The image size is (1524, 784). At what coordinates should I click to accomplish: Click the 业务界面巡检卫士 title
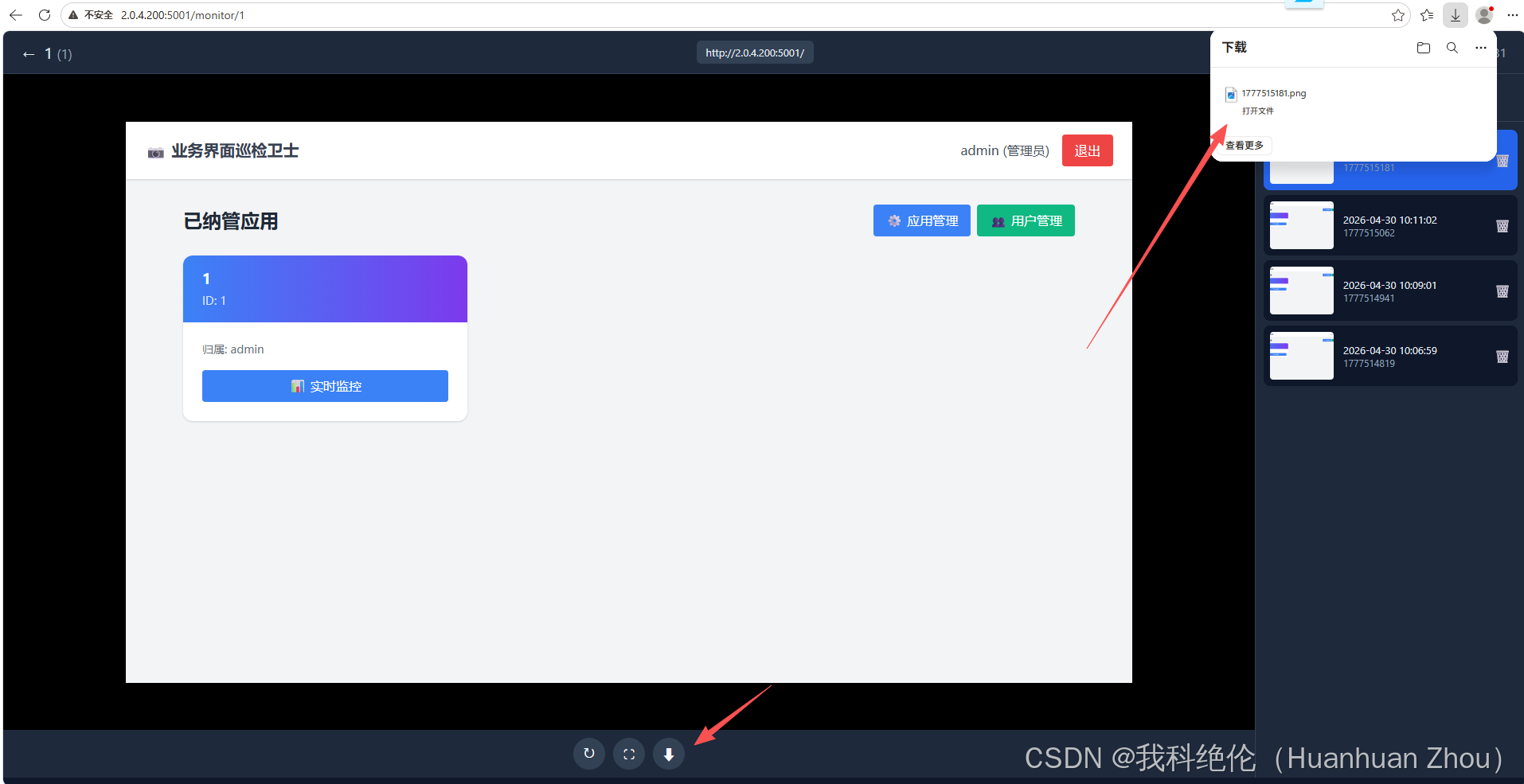[x=235, y=150]
